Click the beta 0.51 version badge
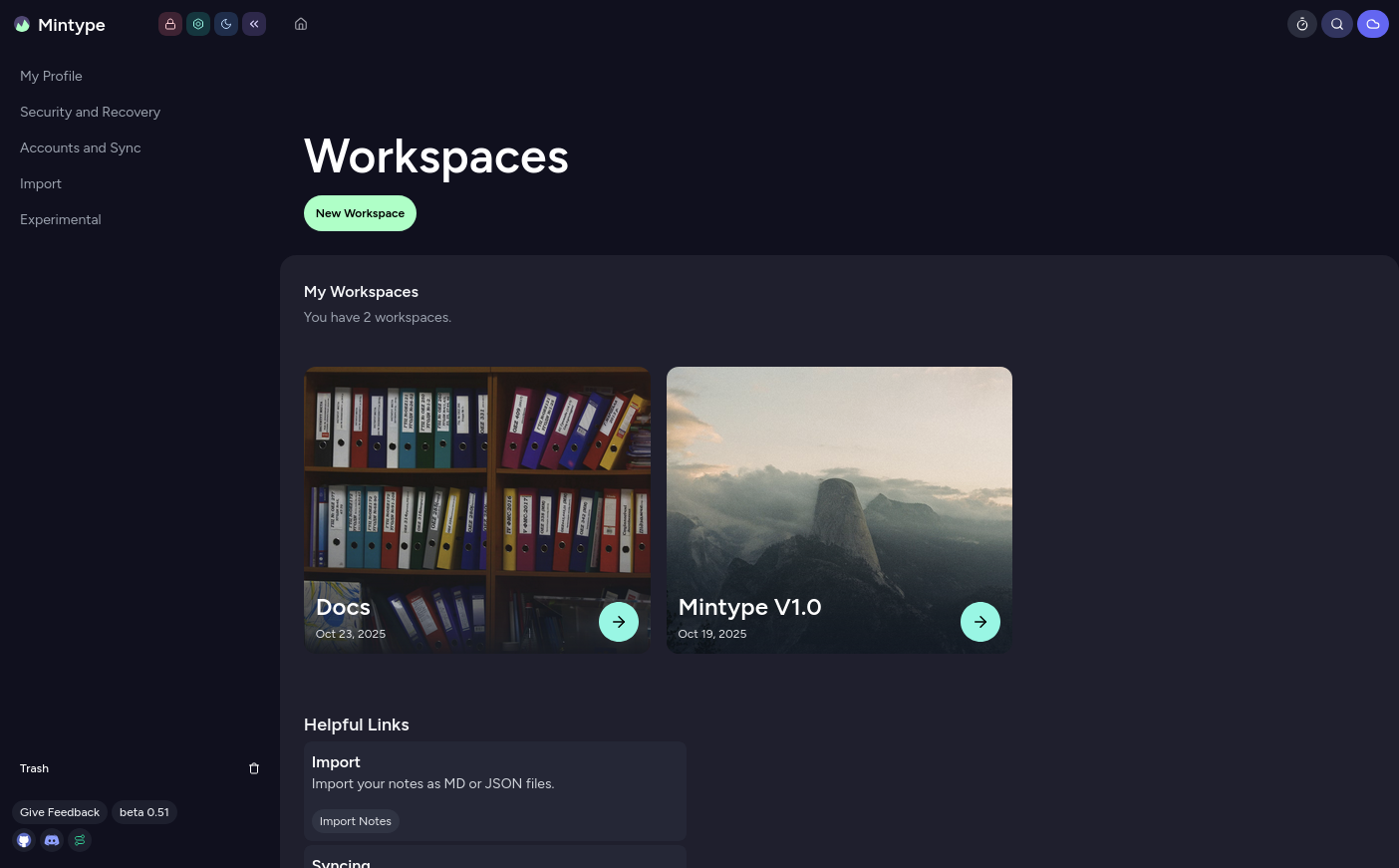 point(144,812)
